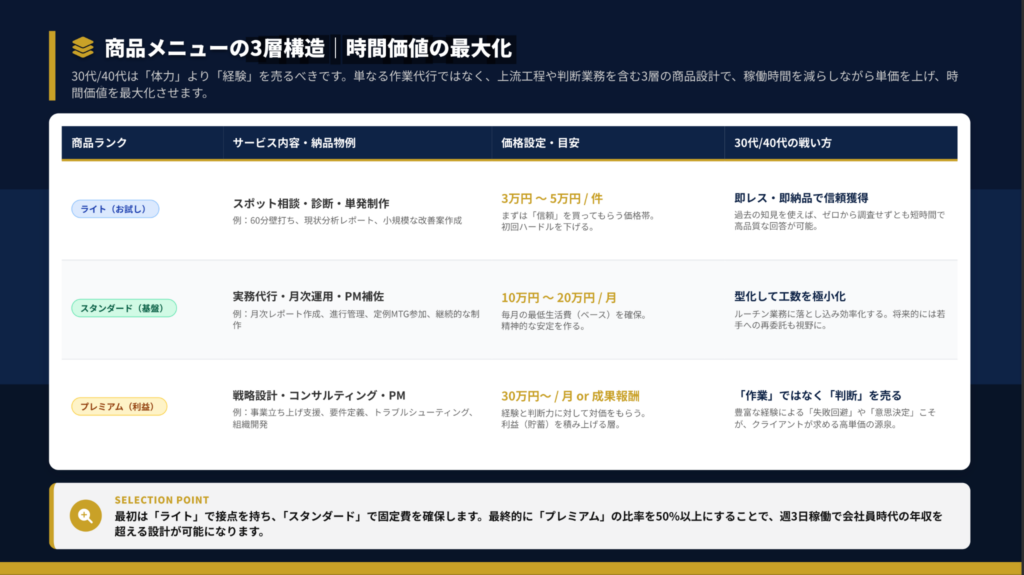Select the プレミアム（利益） rank badge

[119, 406]
